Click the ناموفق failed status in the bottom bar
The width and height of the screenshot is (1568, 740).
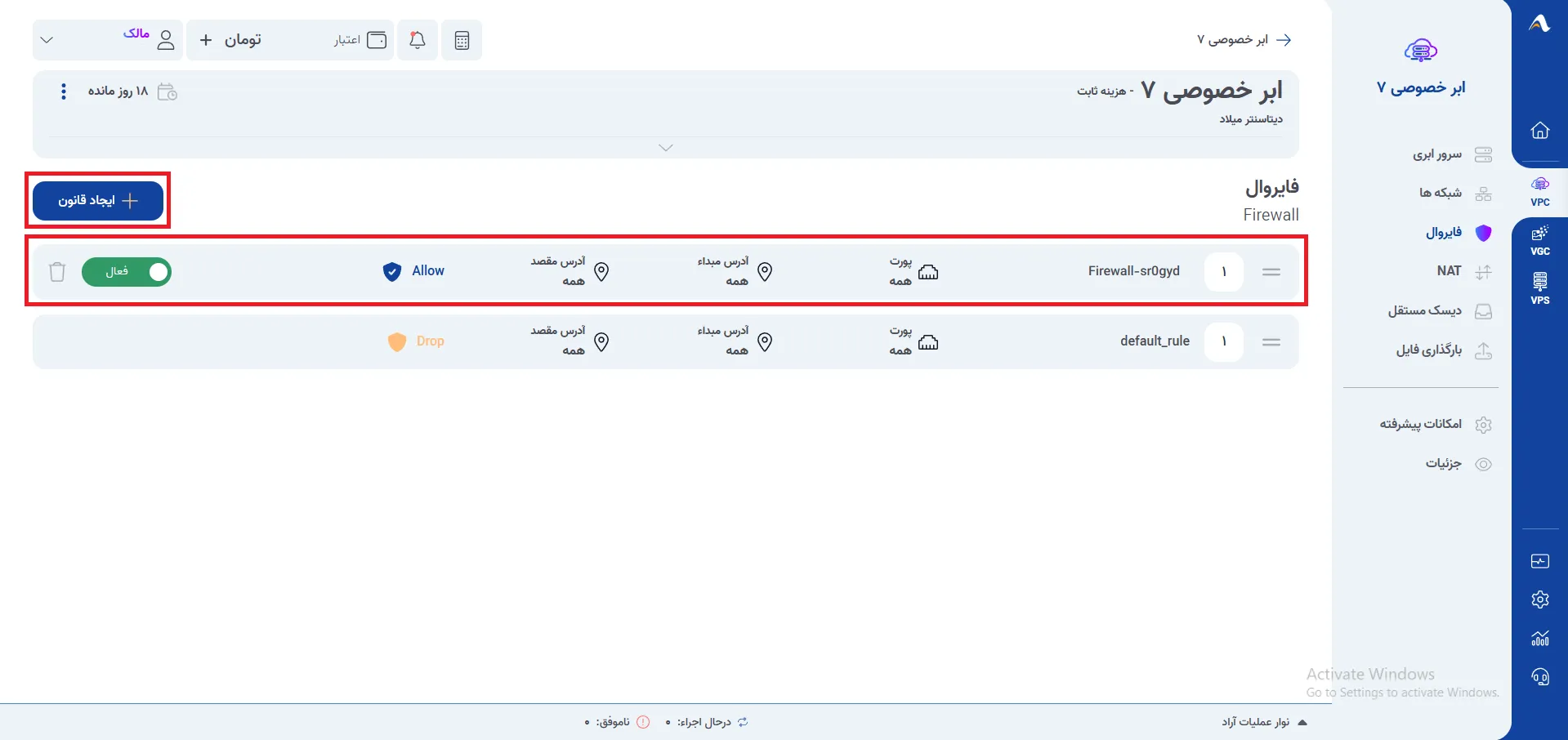(x=618, y=722)
